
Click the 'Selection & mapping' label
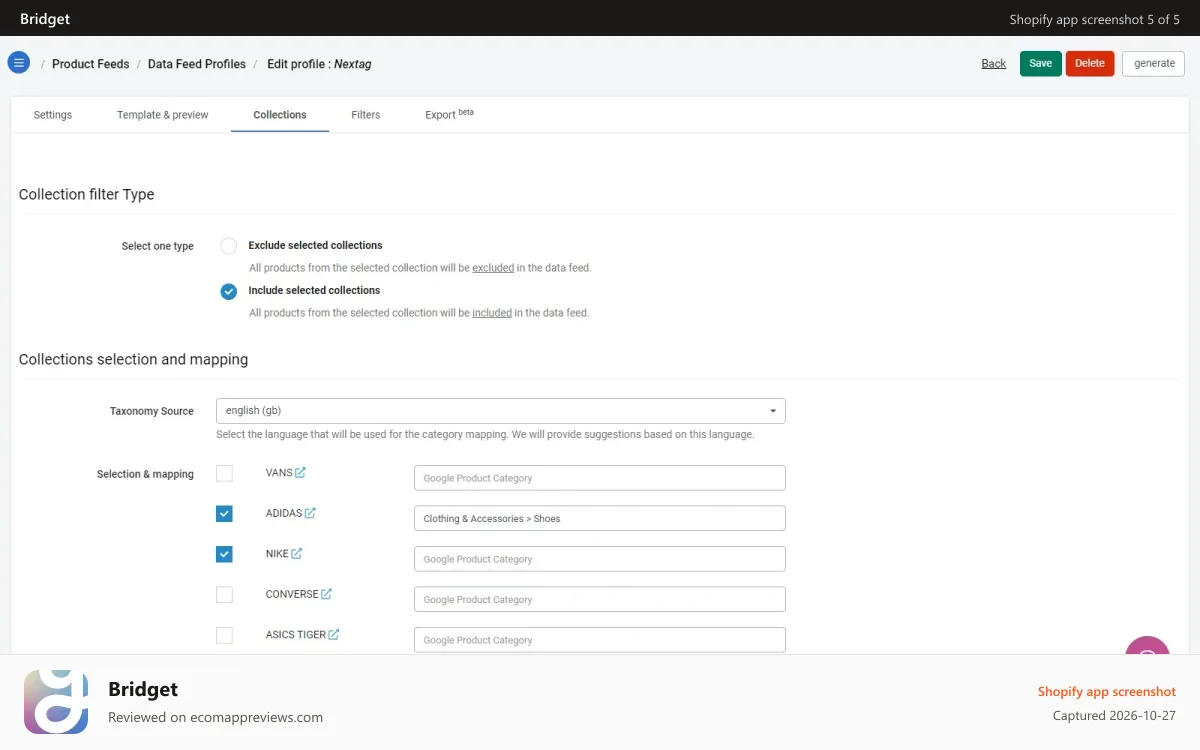coord(145,474)
